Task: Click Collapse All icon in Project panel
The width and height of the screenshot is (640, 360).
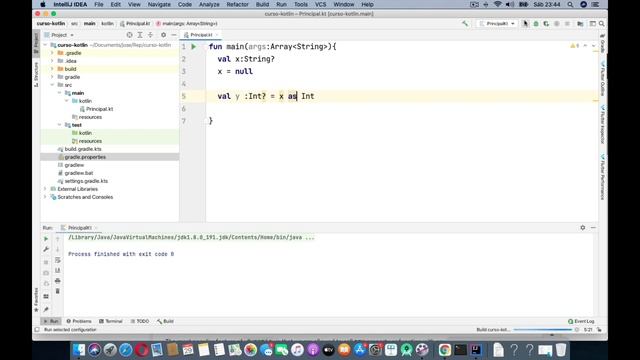Action: coord(150,35)
